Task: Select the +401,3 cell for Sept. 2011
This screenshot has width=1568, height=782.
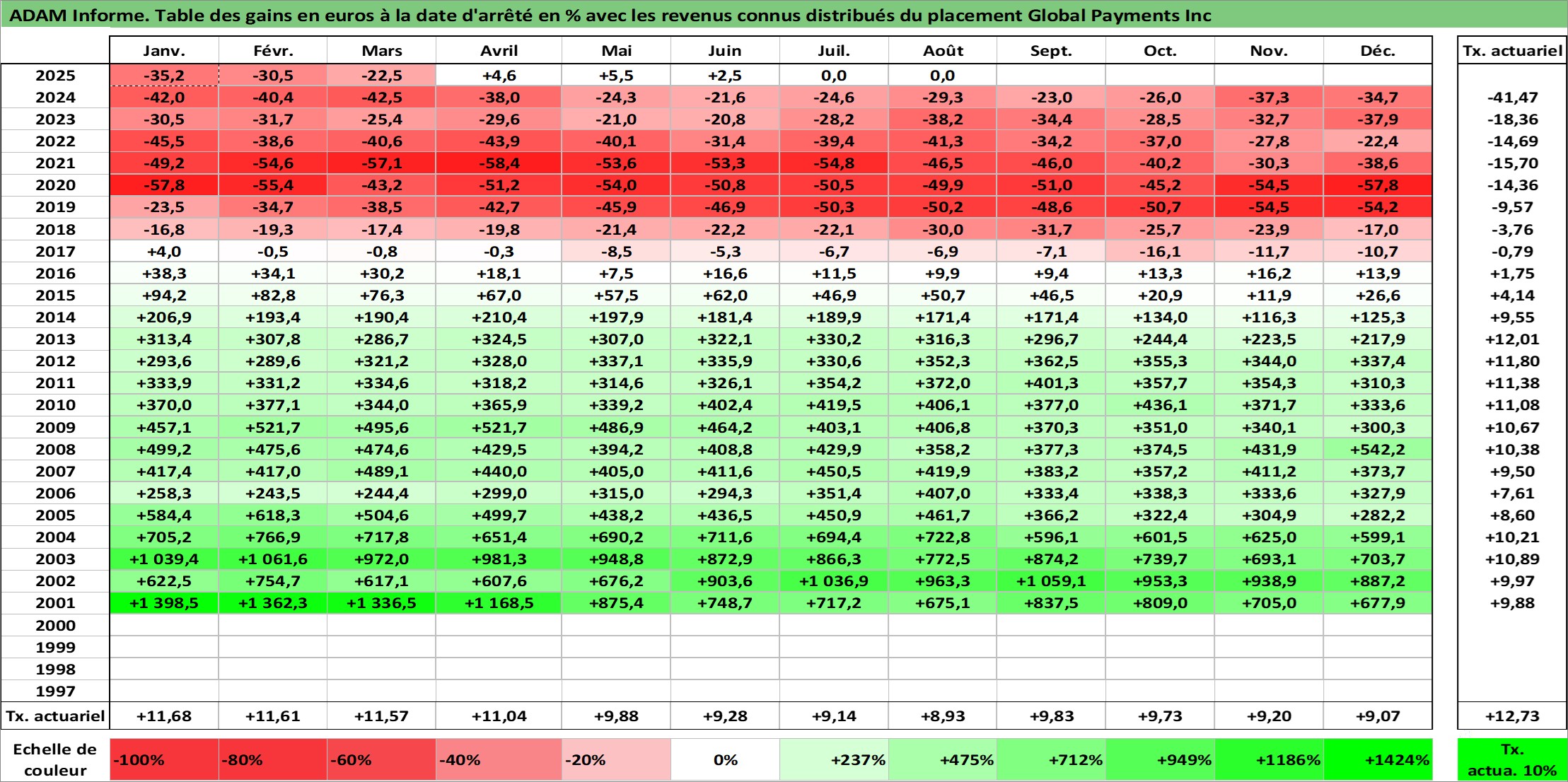Action: coord(1051,383)
